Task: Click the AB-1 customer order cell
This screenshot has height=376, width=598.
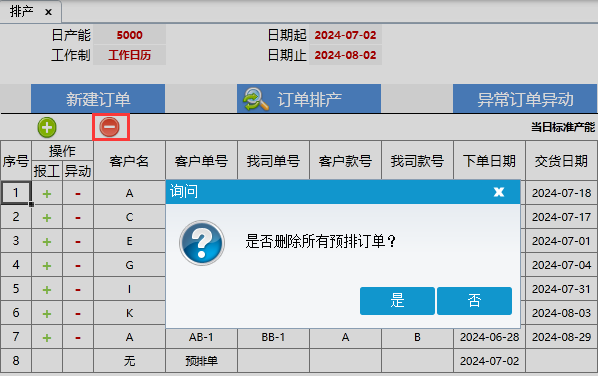Action: click(201, 337)
